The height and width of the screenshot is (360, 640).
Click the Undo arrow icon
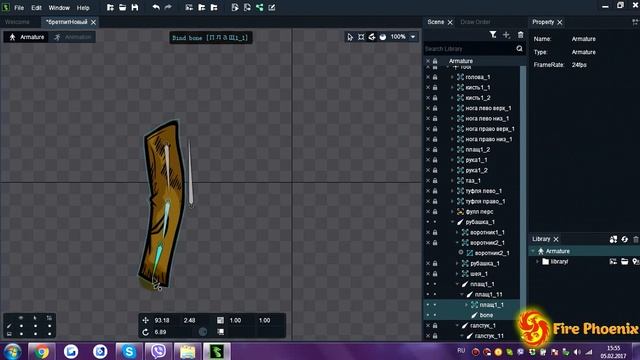point(156,7)
